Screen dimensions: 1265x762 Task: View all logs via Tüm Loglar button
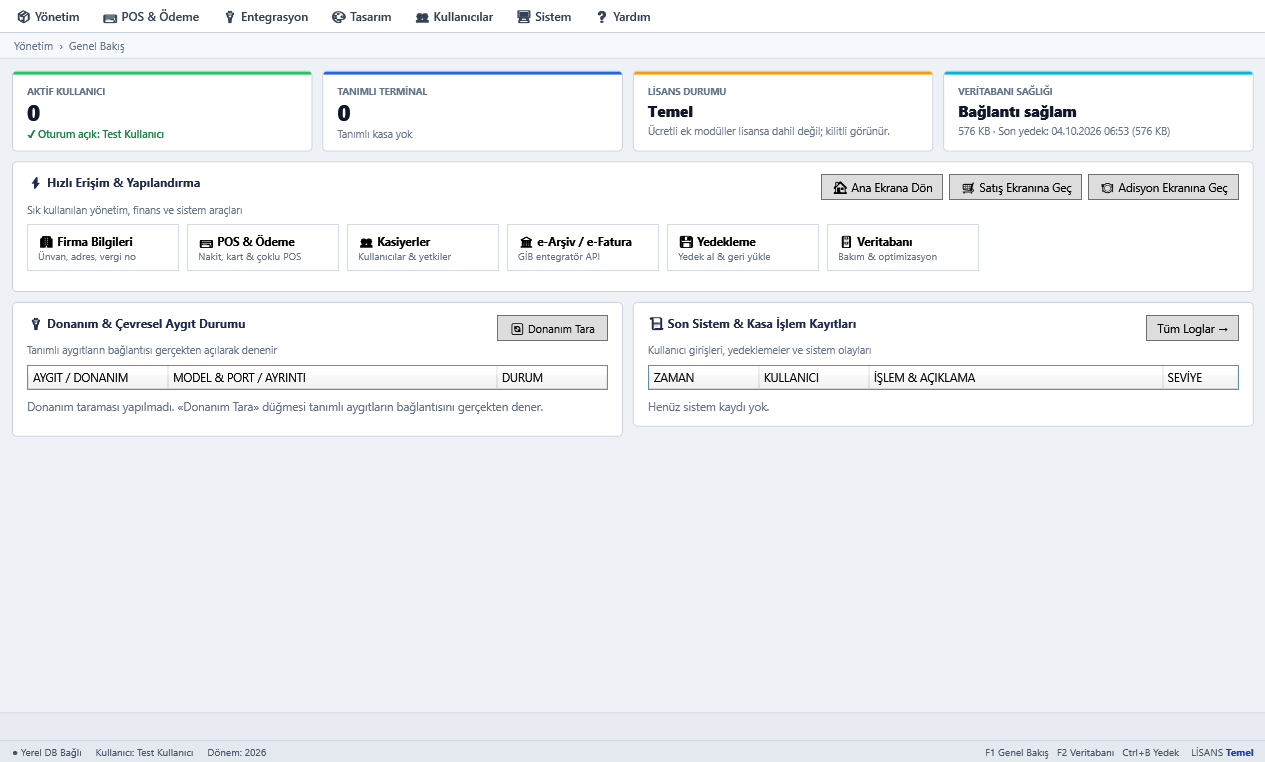[1192, 329]
